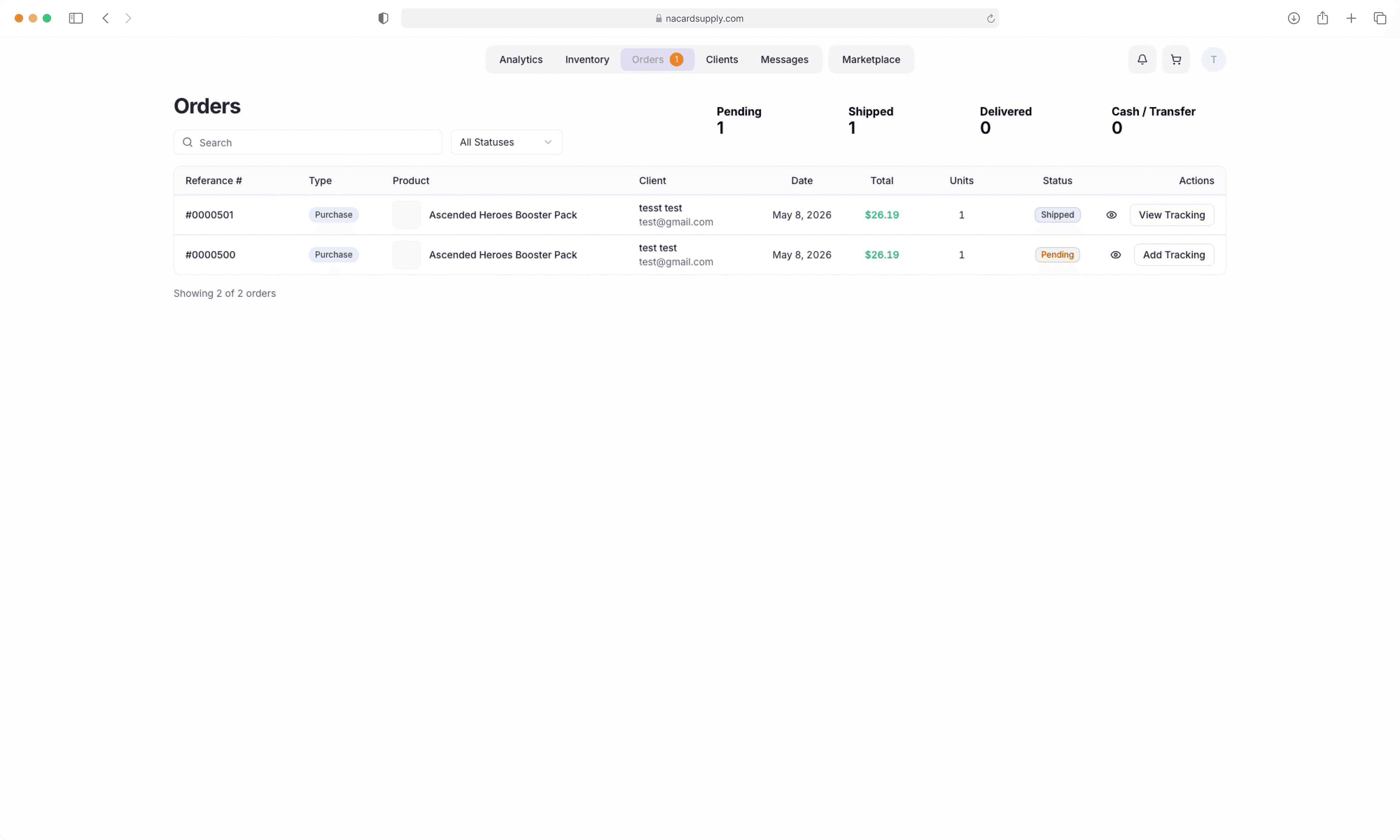Switch to the Clients tab
Viewport: 1400px width, 840px height.
coord(722,59)
